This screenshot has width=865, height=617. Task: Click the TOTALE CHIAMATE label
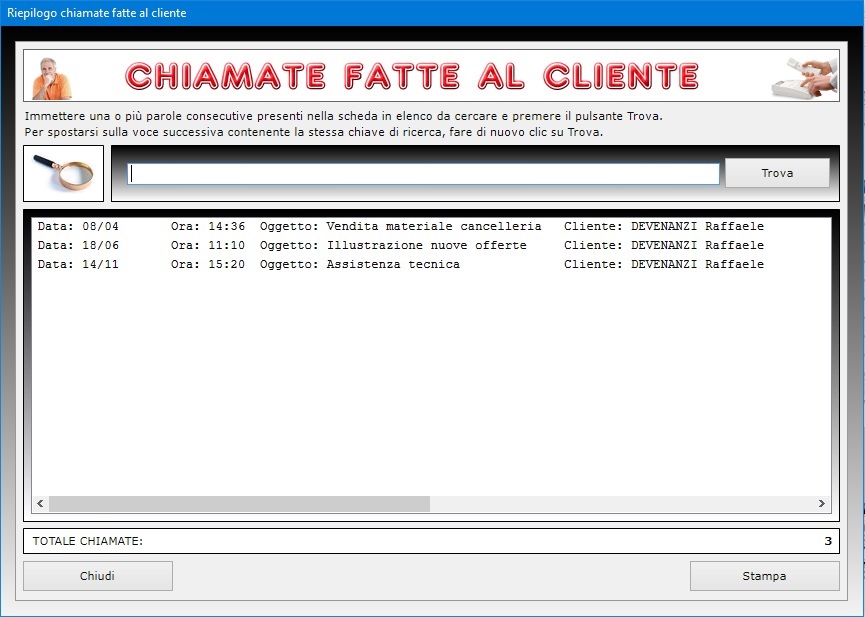coord(88,541)
